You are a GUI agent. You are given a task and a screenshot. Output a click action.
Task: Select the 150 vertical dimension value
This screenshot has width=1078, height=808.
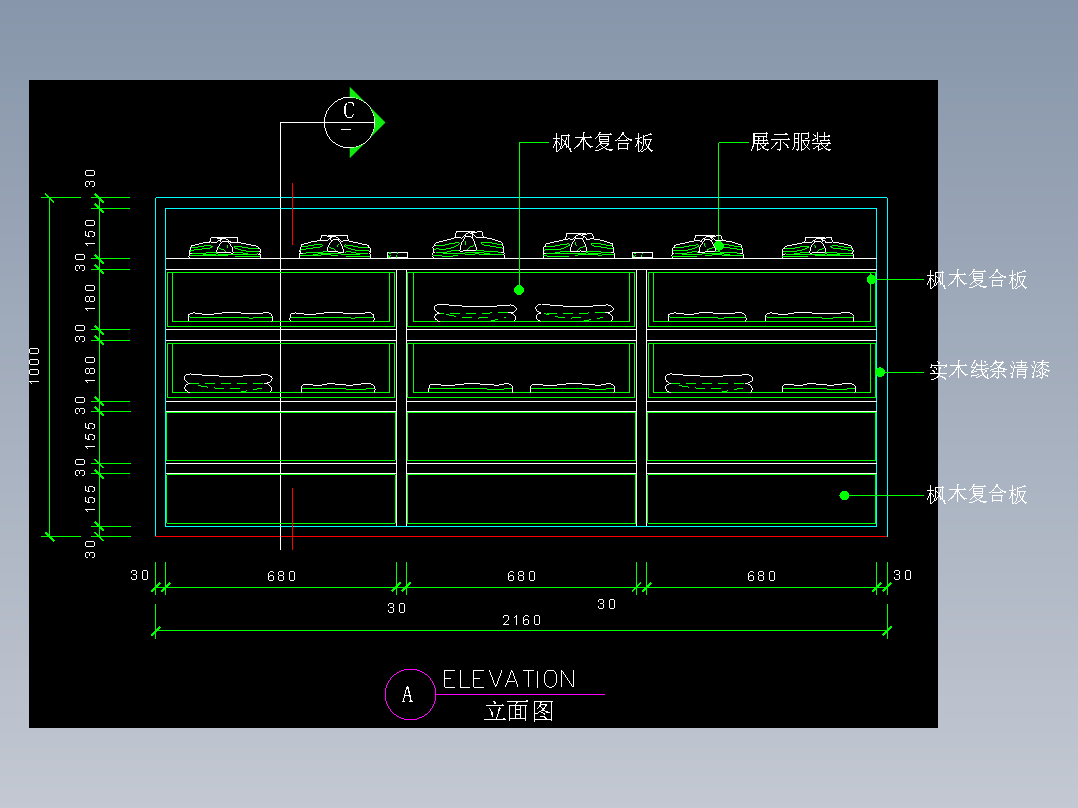click(x=90, y=233)
